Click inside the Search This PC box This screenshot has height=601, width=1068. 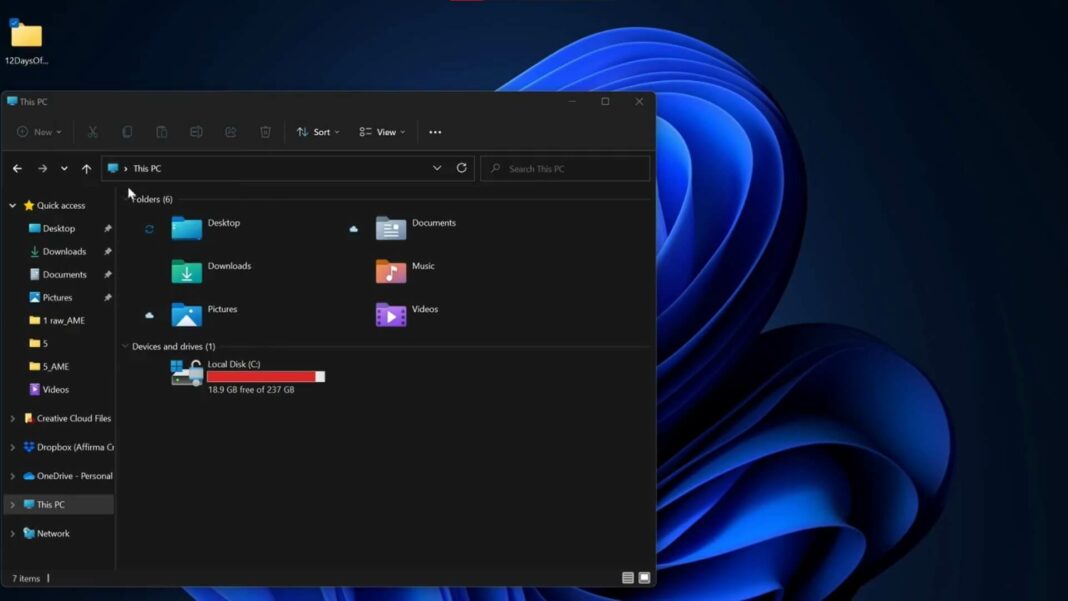565,168
